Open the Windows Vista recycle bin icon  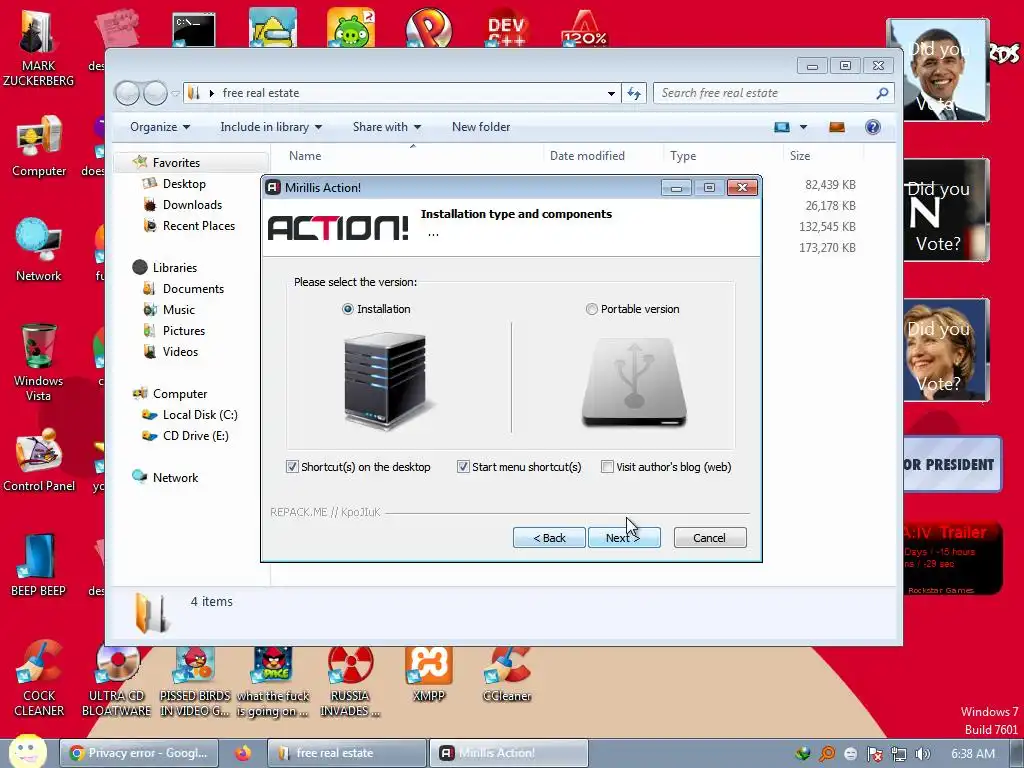point(39,362)
